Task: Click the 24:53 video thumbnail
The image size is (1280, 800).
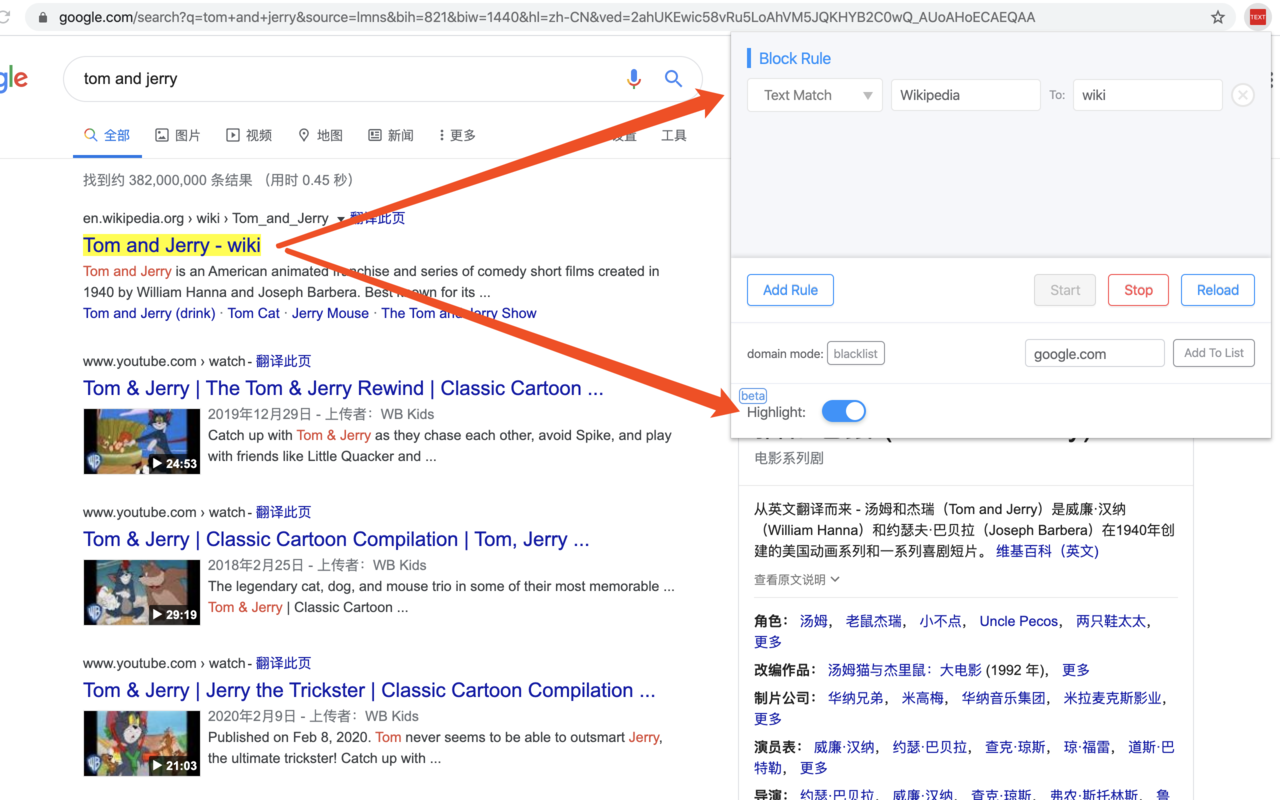Action: pyautogui.click(x=141, y=442)
